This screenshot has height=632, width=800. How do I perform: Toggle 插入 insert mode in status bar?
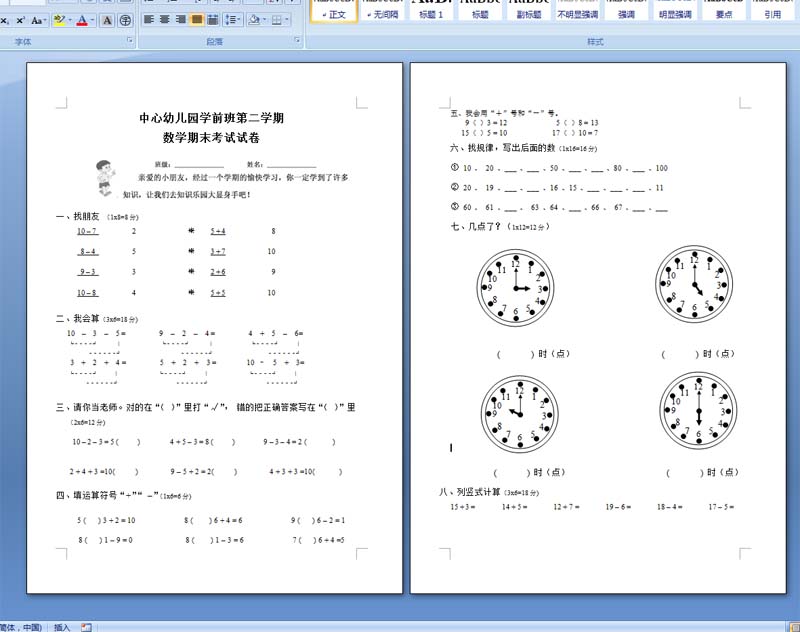pos(62,627)
